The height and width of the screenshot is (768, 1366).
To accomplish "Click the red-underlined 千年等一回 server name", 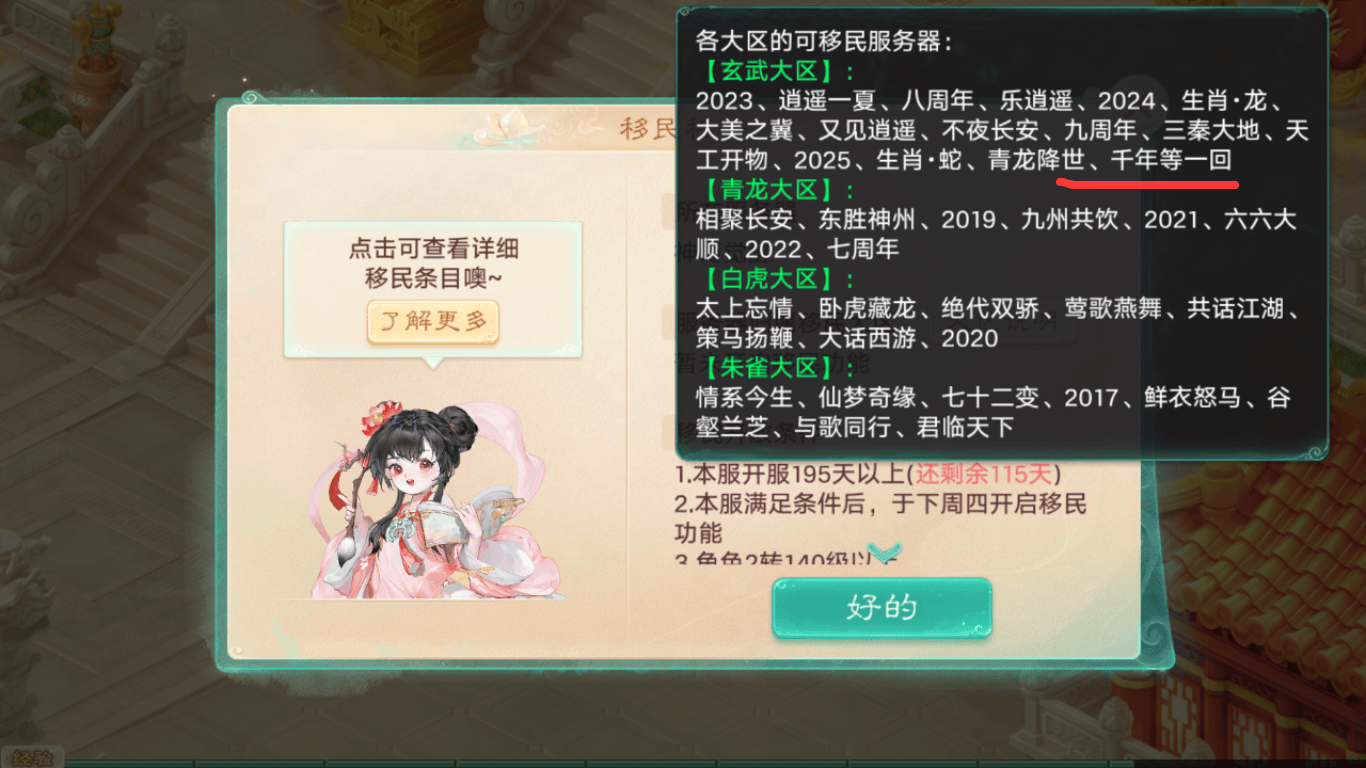I will click(x=1170, y=160).
